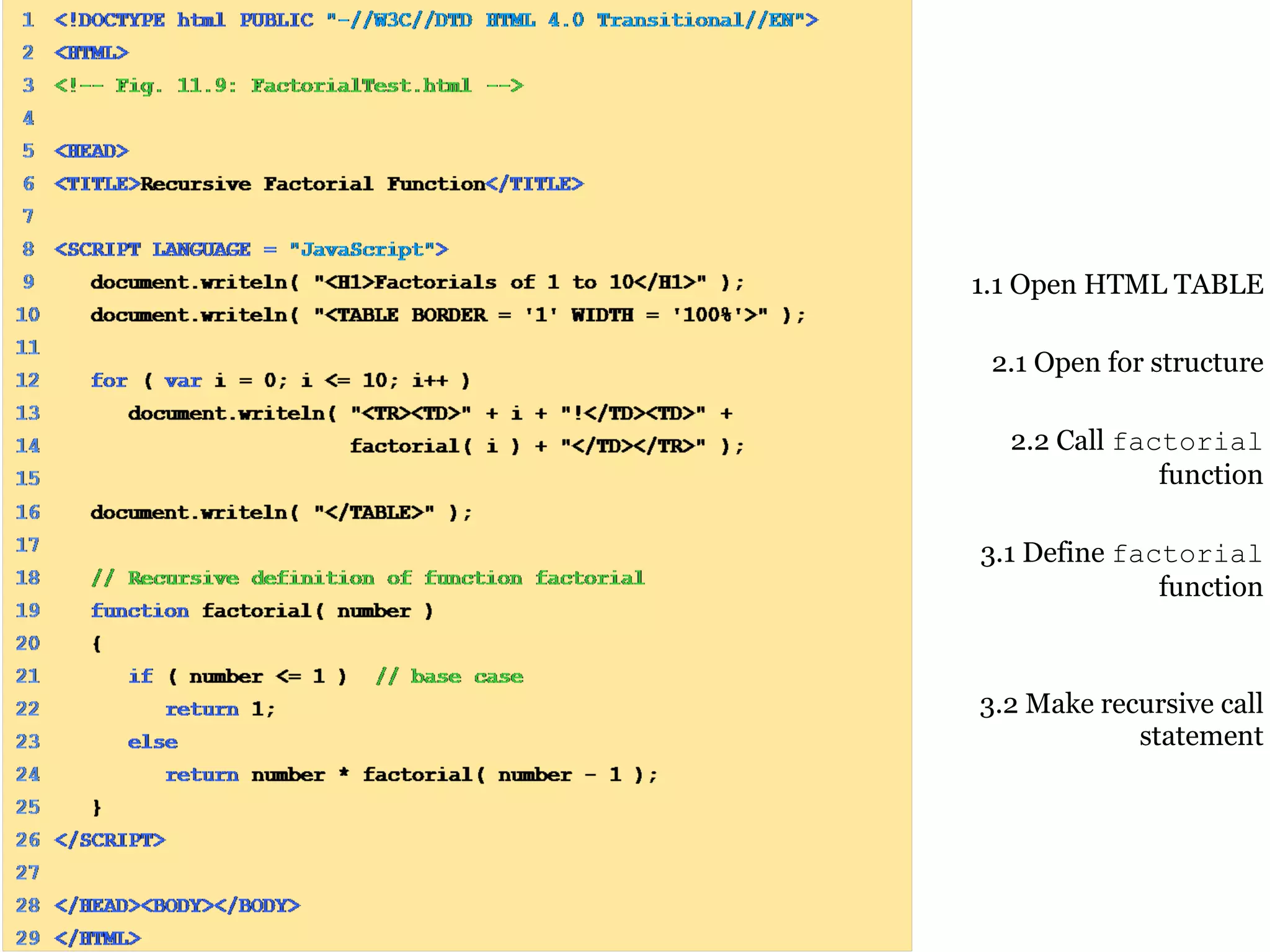
Task: Select the <HEAD> tag on line 5
Action: [92, 151]
